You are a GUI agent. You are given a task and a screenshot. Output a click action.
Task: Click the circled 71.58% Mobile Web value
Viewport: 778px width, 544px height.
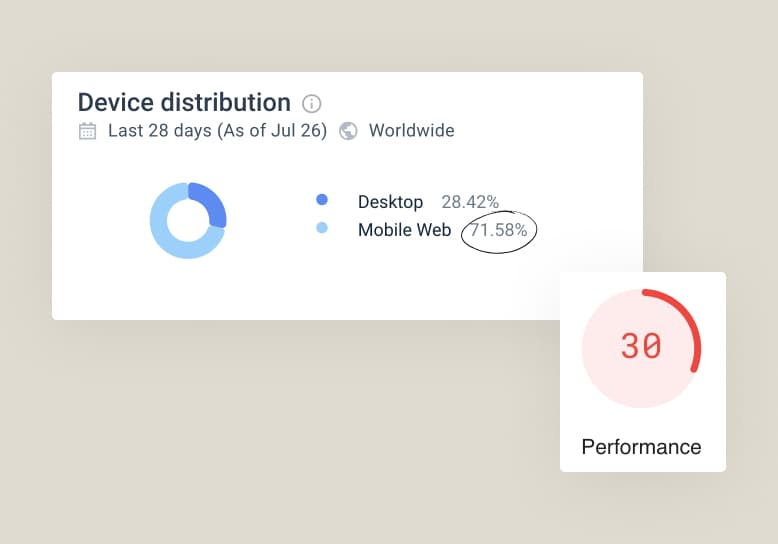(499, 231)
